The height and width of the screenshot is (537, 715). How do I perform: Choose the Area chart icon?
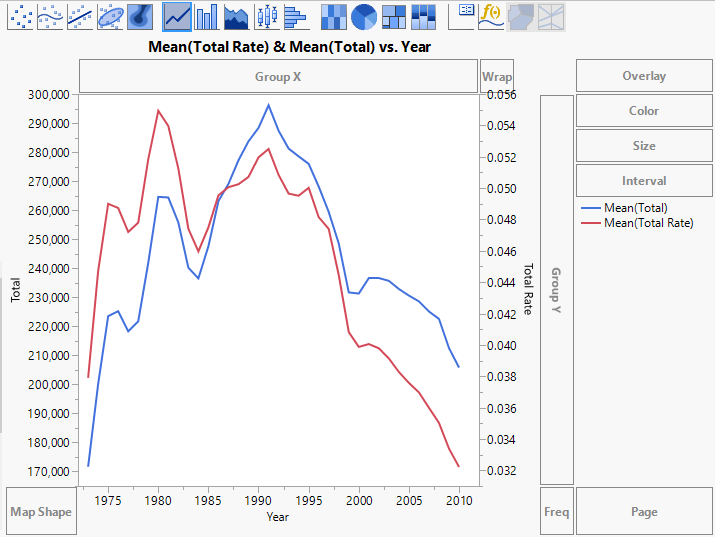[x=237, y=16]
